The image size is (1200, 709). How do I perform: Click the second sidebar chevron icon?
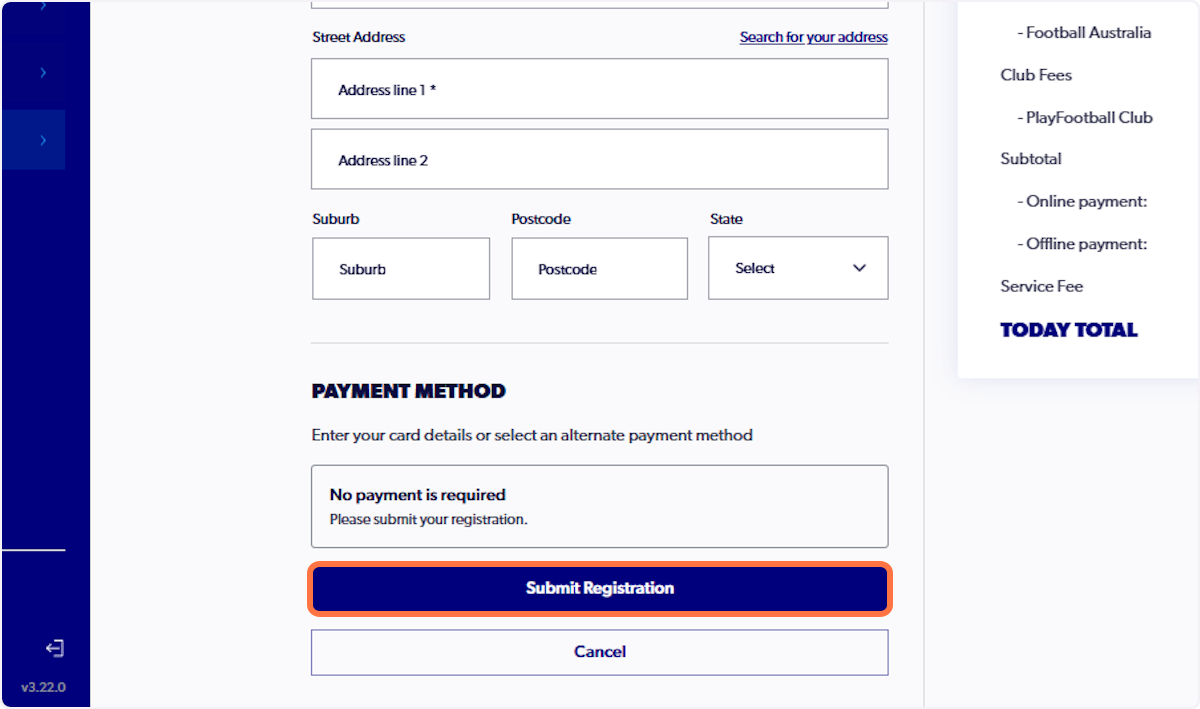click(42, 72)
